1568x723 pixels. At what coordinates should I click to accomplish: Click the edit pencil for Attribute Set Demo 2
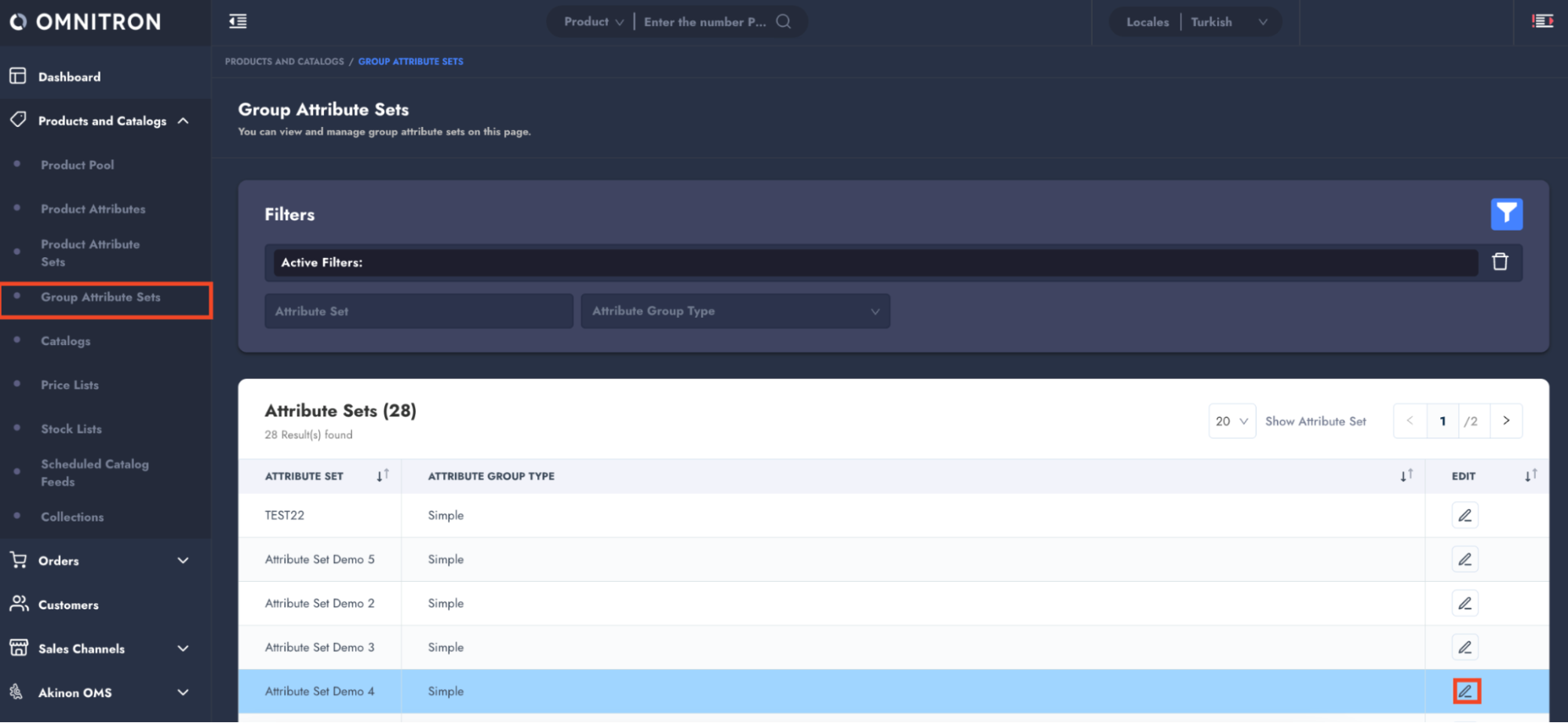tap(1464, 603)
